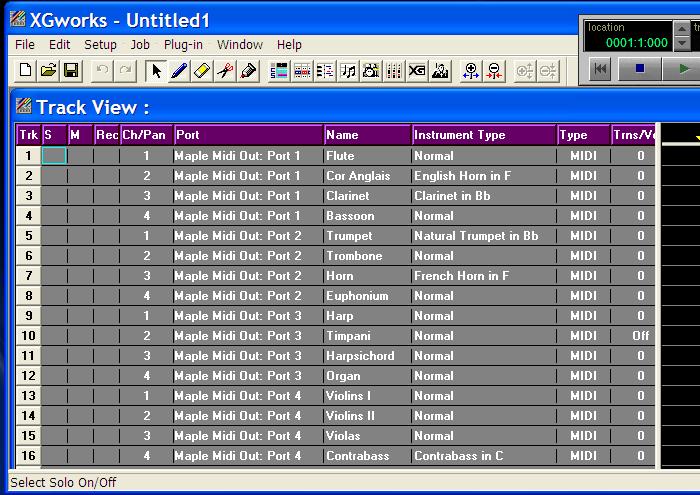This screenshot has height=495, width=700.
Task: Select the yellow eraser tool
Action: click(202, 71)
